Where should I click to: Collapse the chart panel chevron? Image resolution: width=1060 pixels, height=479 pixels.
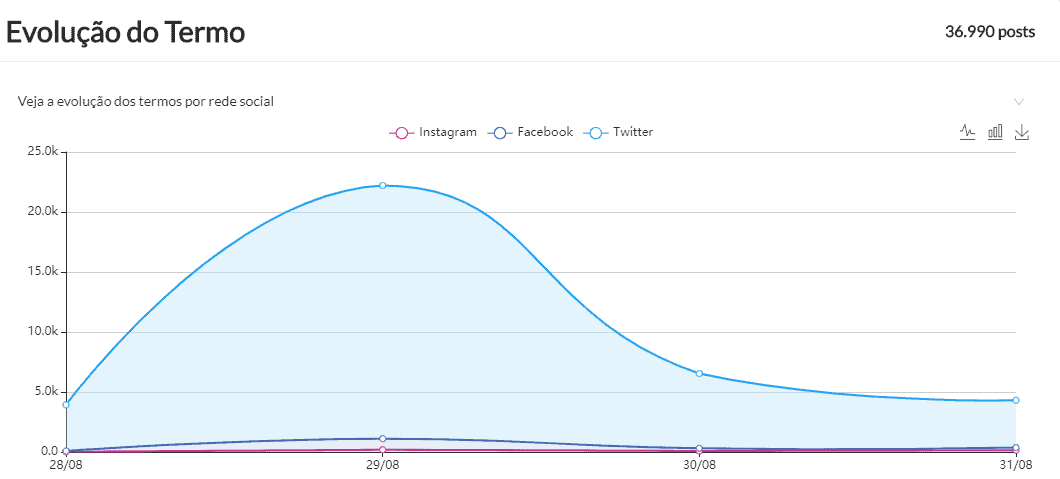click(1019, 102)
